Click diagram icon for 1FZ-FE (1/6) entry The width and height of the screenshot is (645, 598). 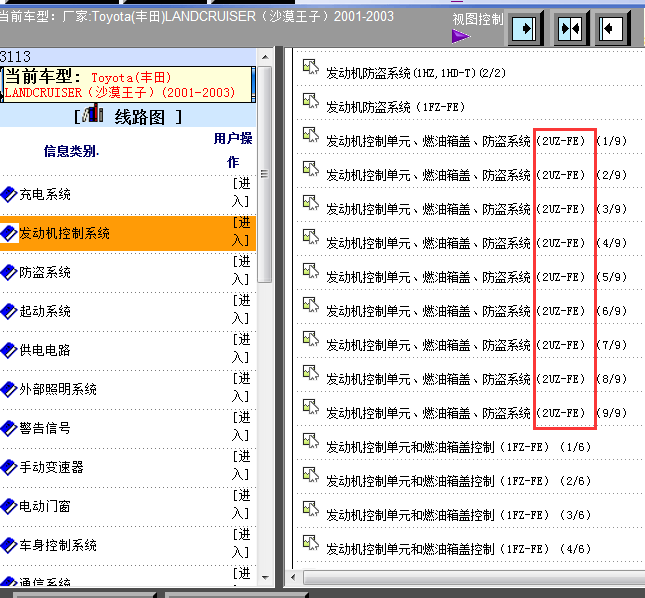point(311,441)
